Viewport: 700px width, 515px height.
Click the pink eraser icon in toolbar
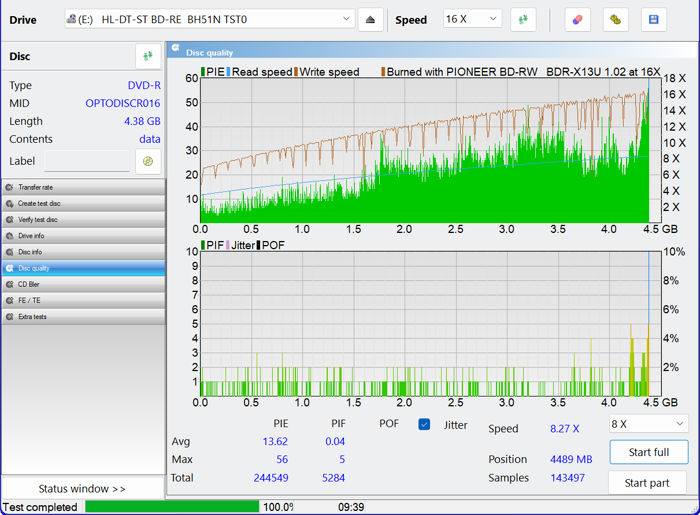[x=577, y=20]
